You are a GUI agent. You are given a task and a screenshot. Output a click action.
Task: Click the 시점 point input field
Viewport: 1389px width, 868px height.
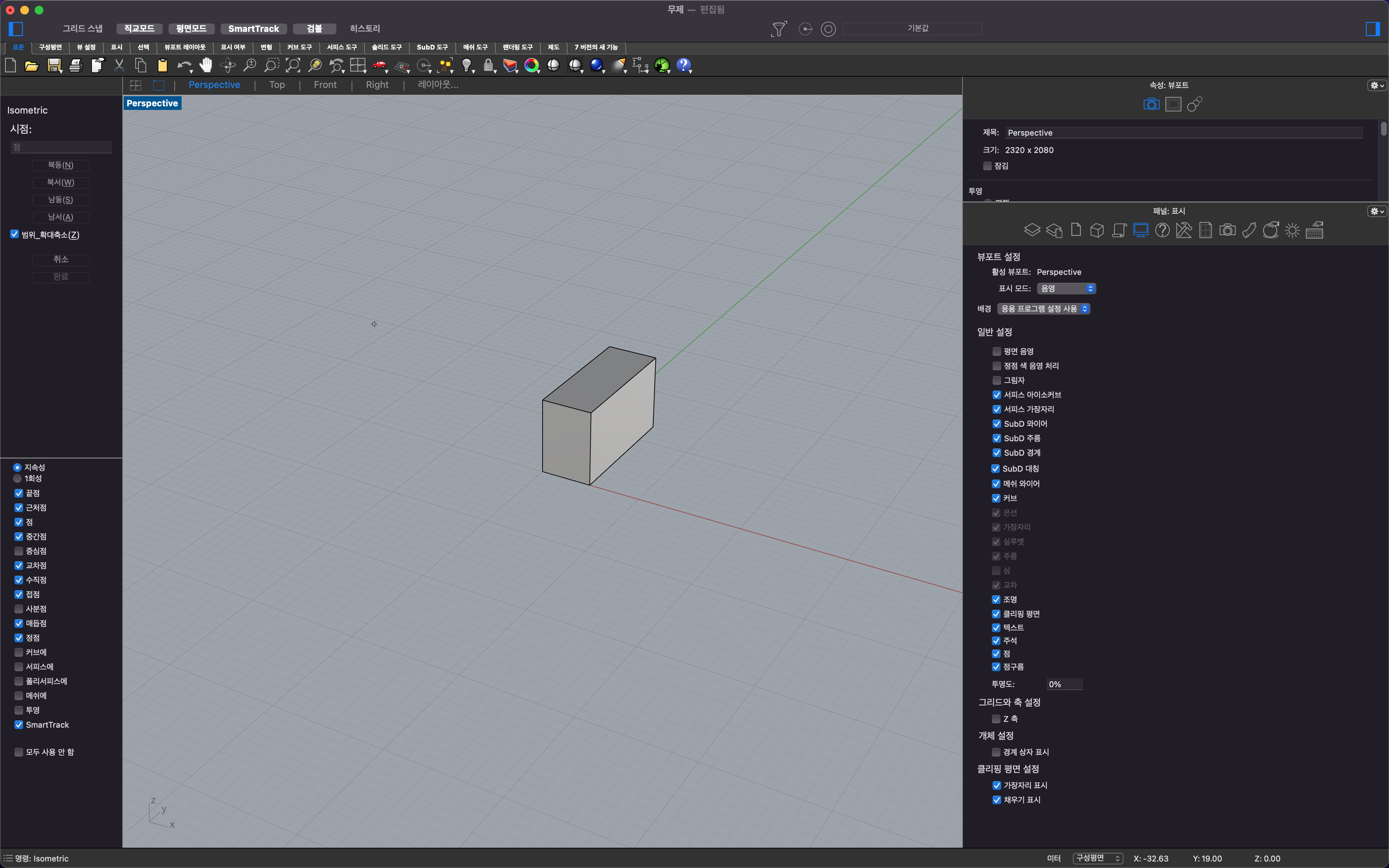tap(61, 148)
